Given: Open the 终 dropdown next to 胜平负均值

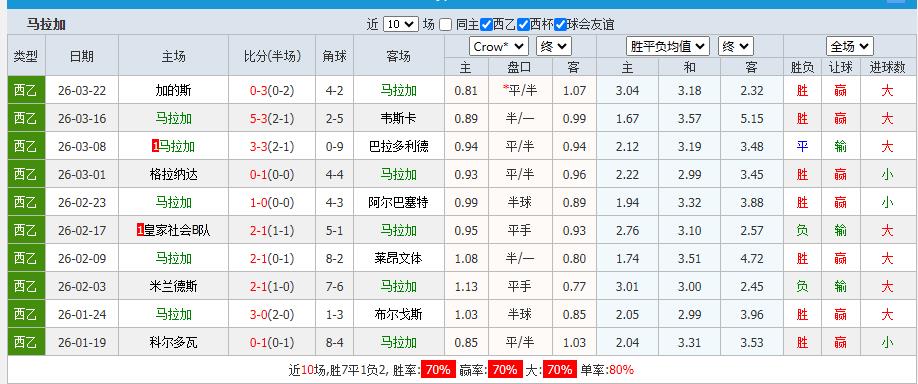Looking at the screenshot, I should tap(735, 46).
